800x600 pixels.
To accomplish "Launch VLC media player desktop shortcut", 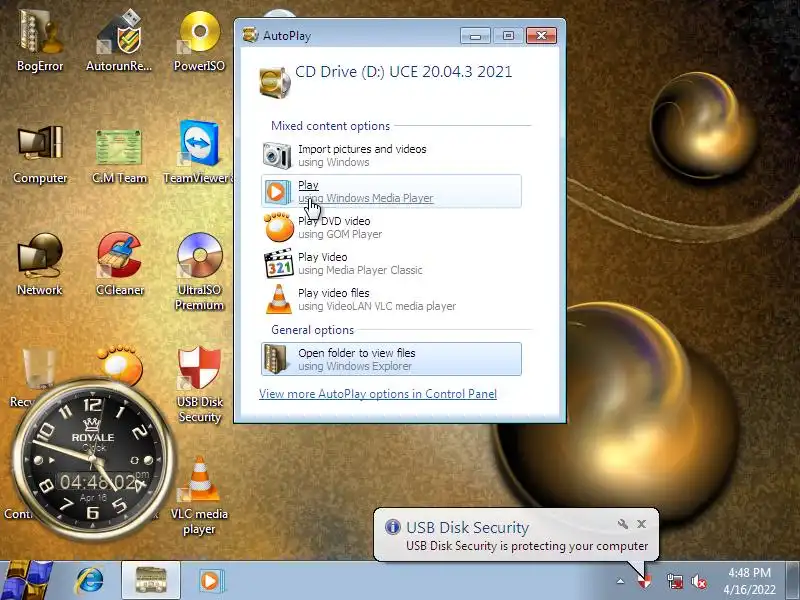I will [199, 496].
